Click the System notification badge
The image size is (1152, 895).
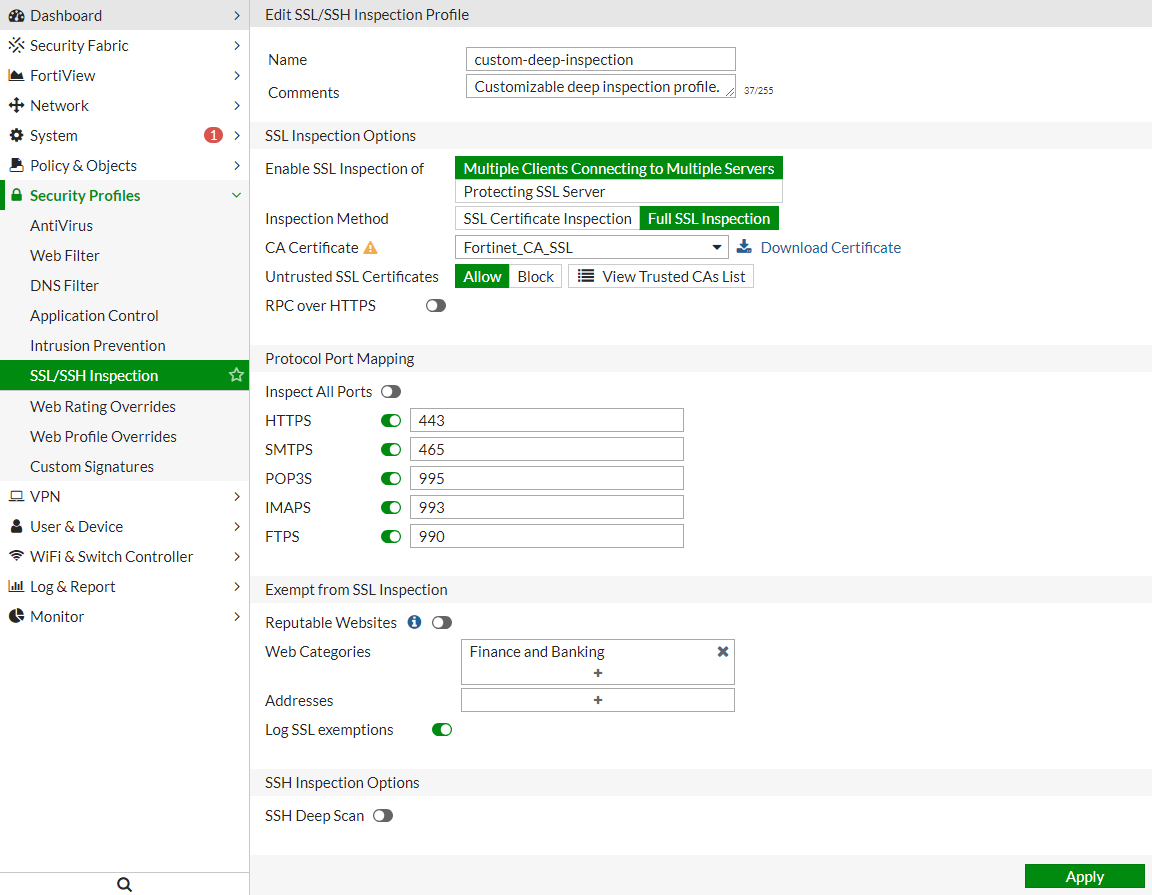pyautogui.click(x=213, y=135)
